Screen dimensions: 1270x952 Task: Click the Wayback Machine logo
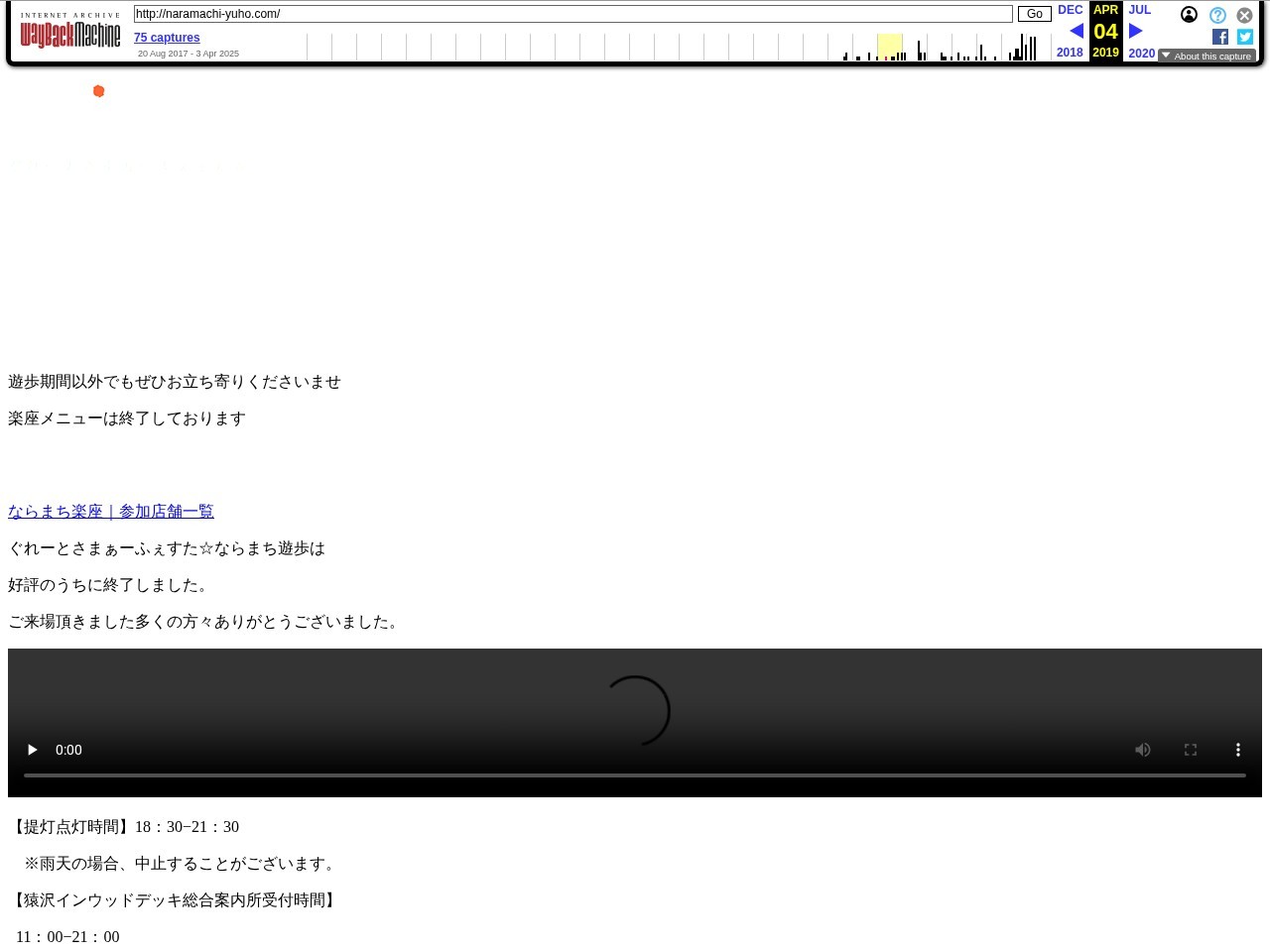coord(70,35)
